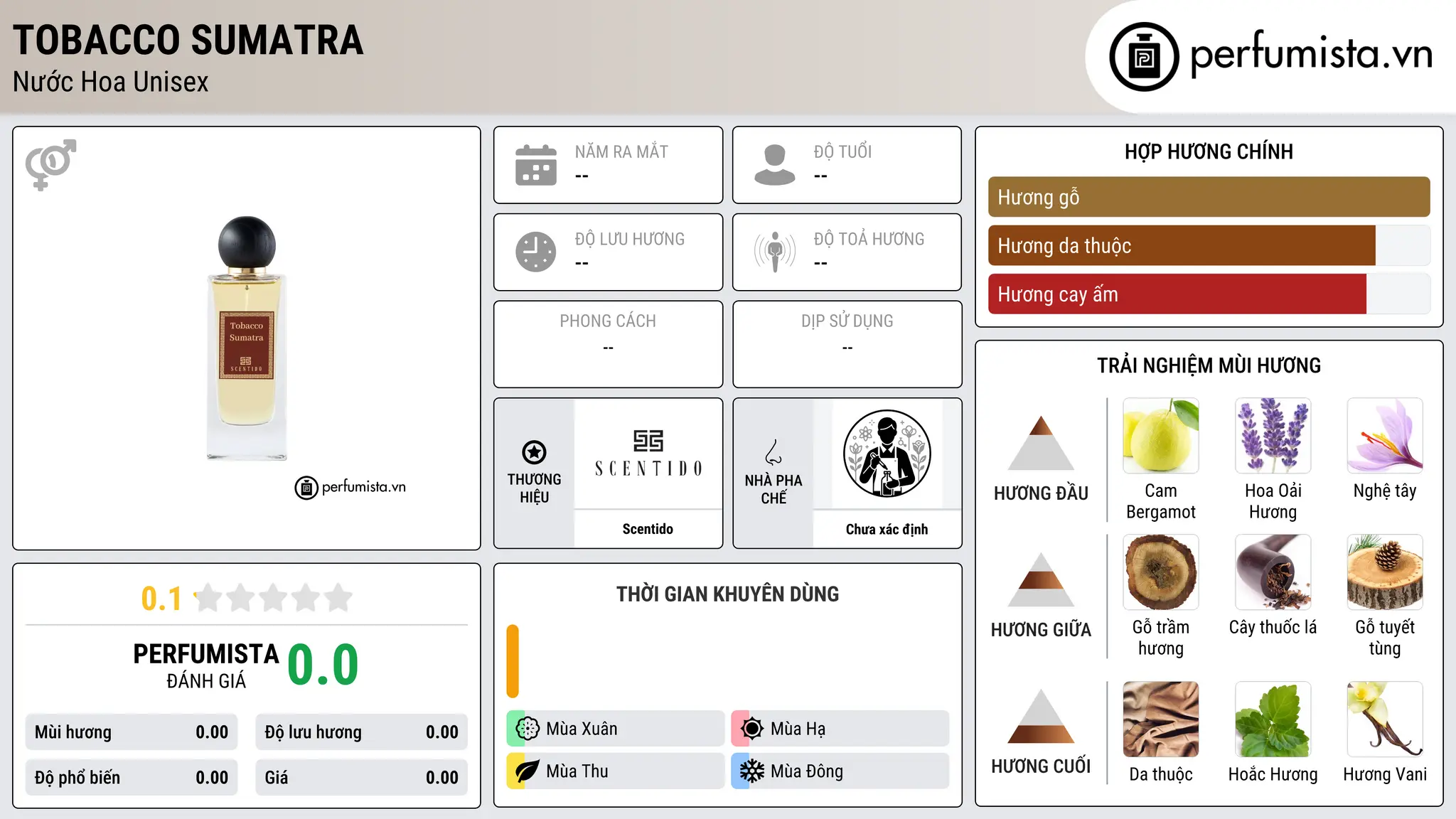Click the Cam Bergamot note image

(1161, 436)
